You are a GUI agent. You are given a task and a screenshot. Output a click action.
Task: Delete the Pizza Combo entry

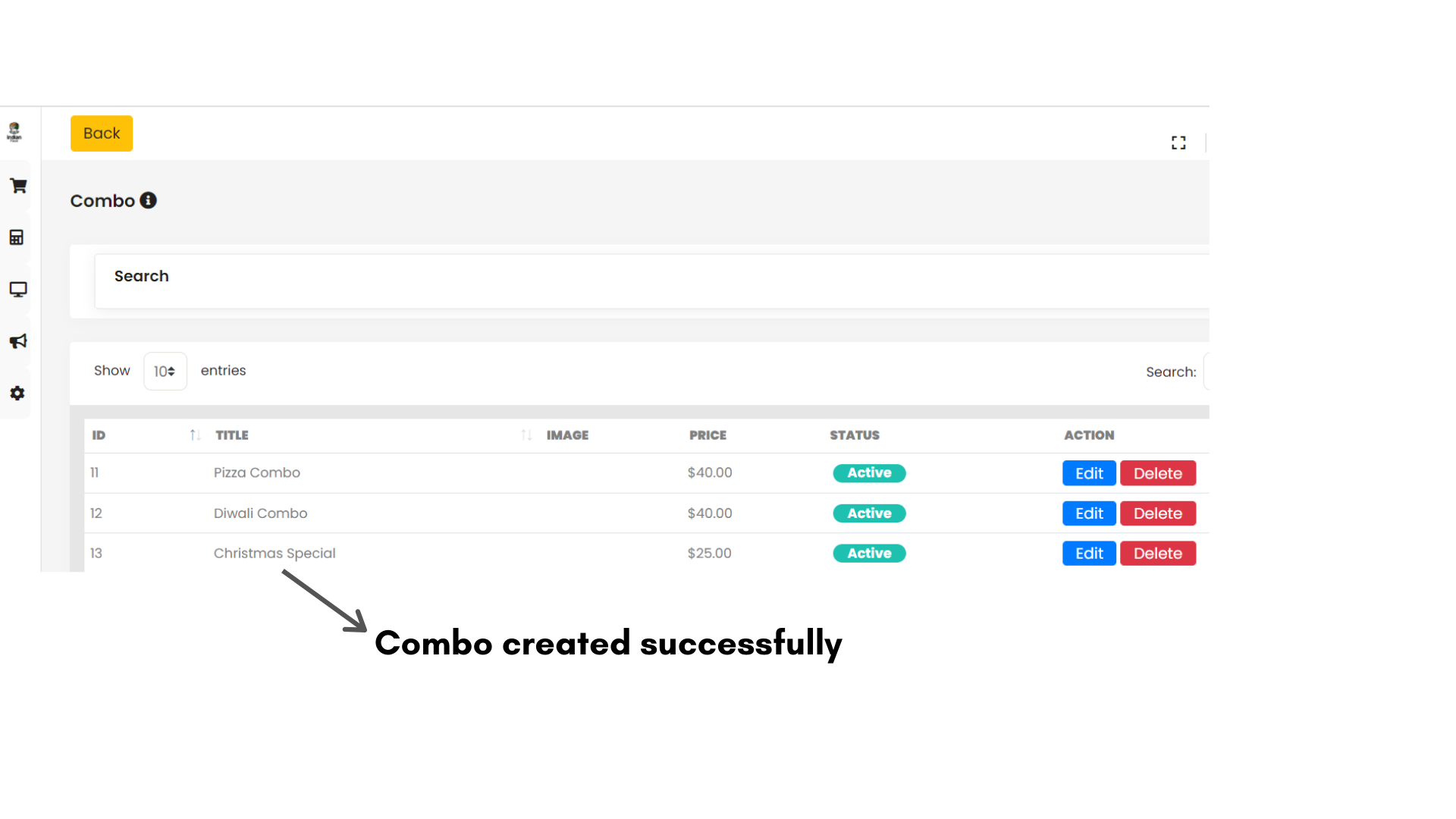pyautogui.click(x=1157, y=473)
